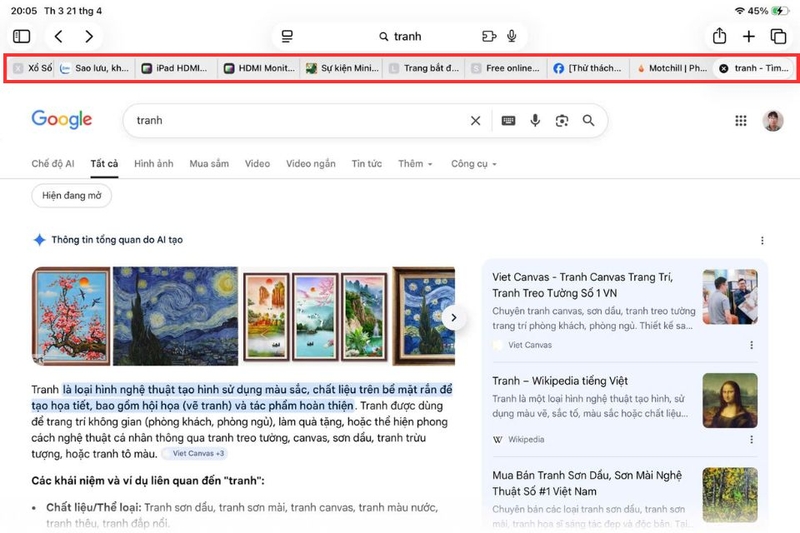Switch to the Facebook [Thử thách... tab
Viewport: 800px width, 533px height.
pos(588,68)
